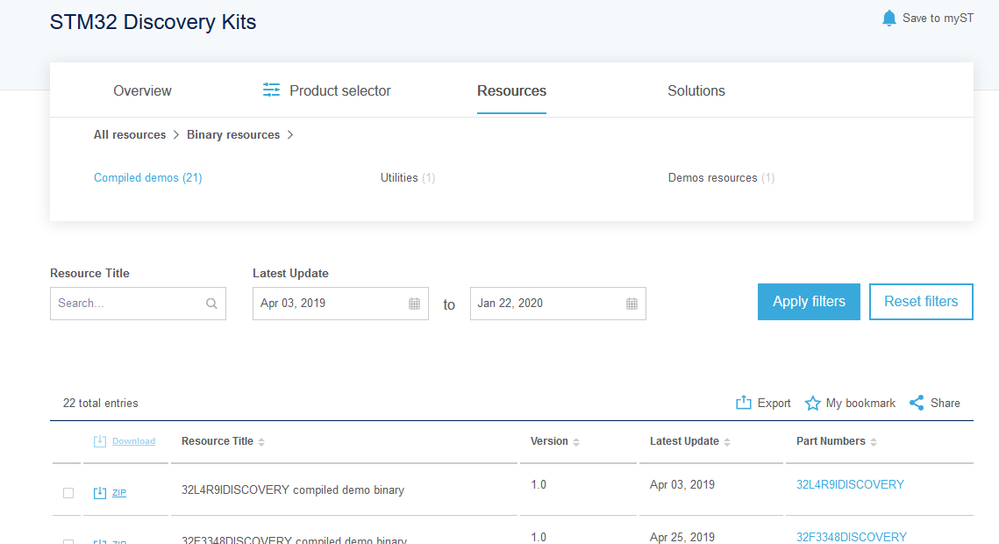This screenshot has height=544, width=999.
Task: Click the ZIP link for 32L4R9IDISCOVERY
Action: (x=119, y=492)
